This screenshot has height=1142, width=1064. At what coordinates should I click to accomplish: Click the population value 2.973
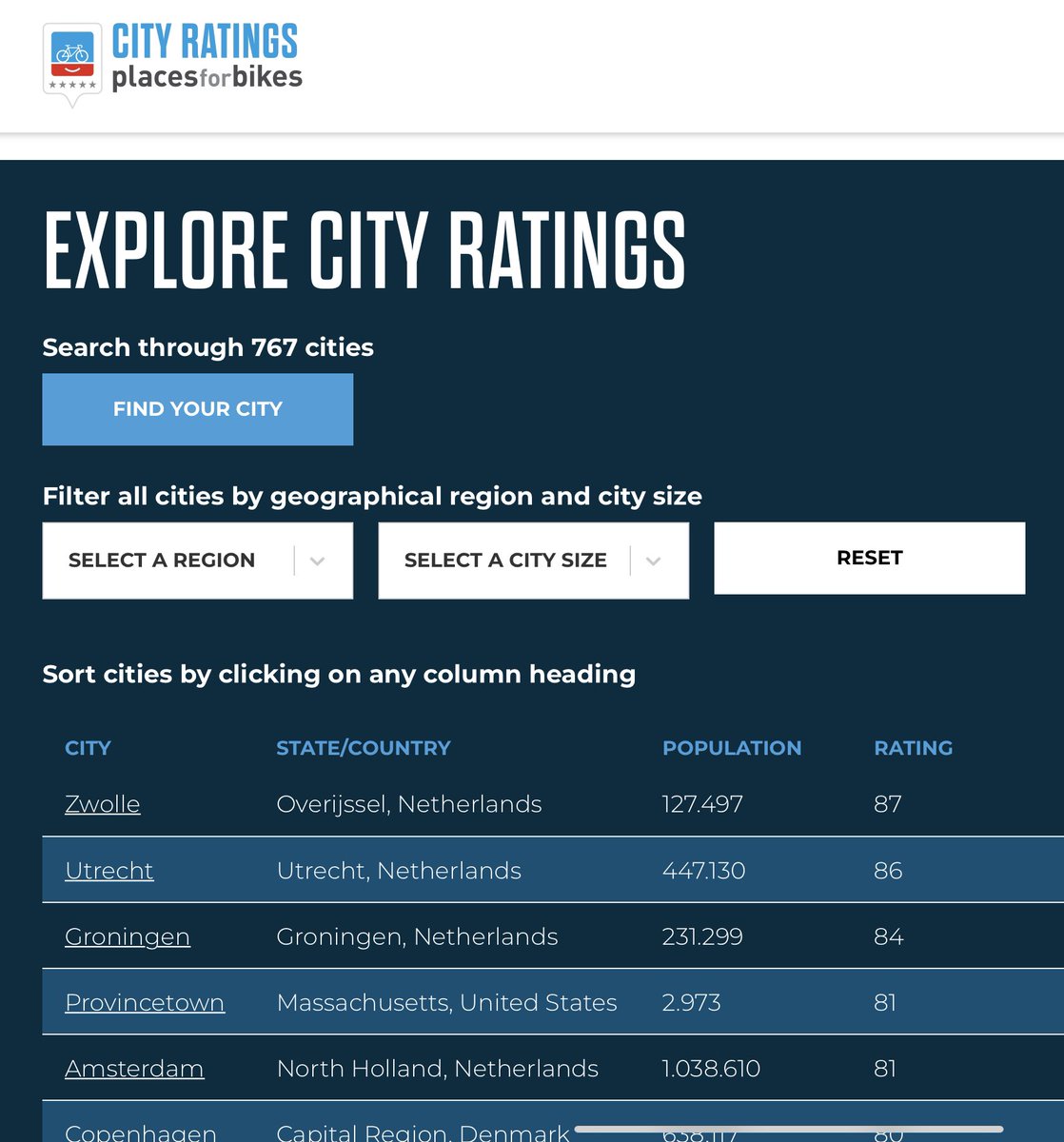pyautogui.click(x=692, y=1003)
